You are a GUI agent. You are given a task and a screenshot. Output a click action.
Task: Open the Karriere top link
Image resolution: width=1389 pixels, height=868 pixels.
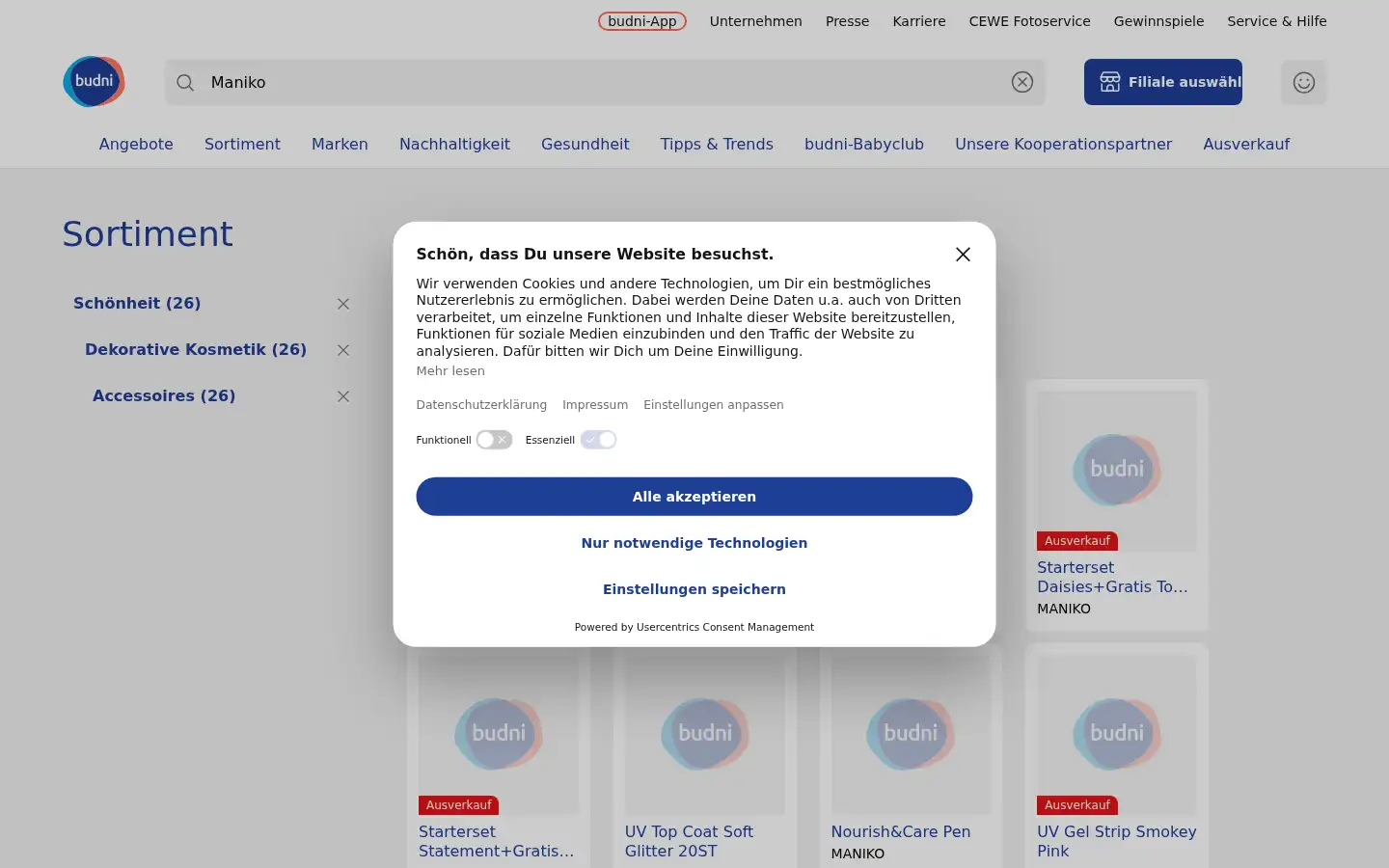[x=919, y=21]
